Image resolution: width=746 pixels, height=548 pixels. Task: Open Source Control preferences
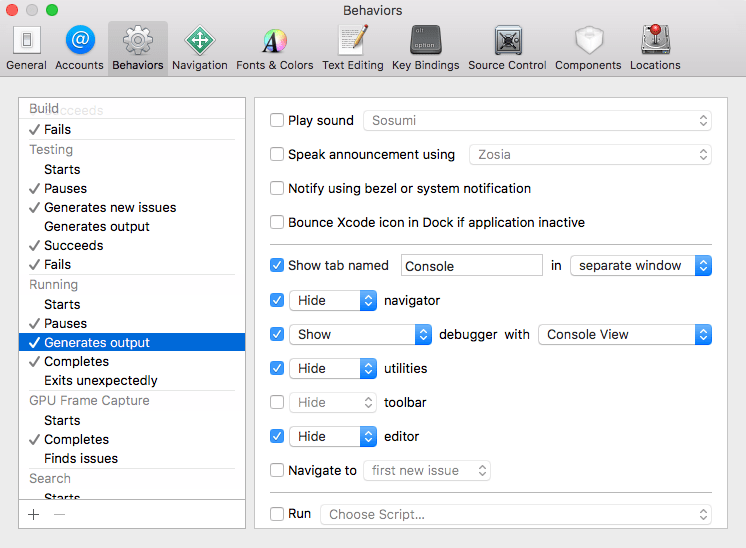507,48
